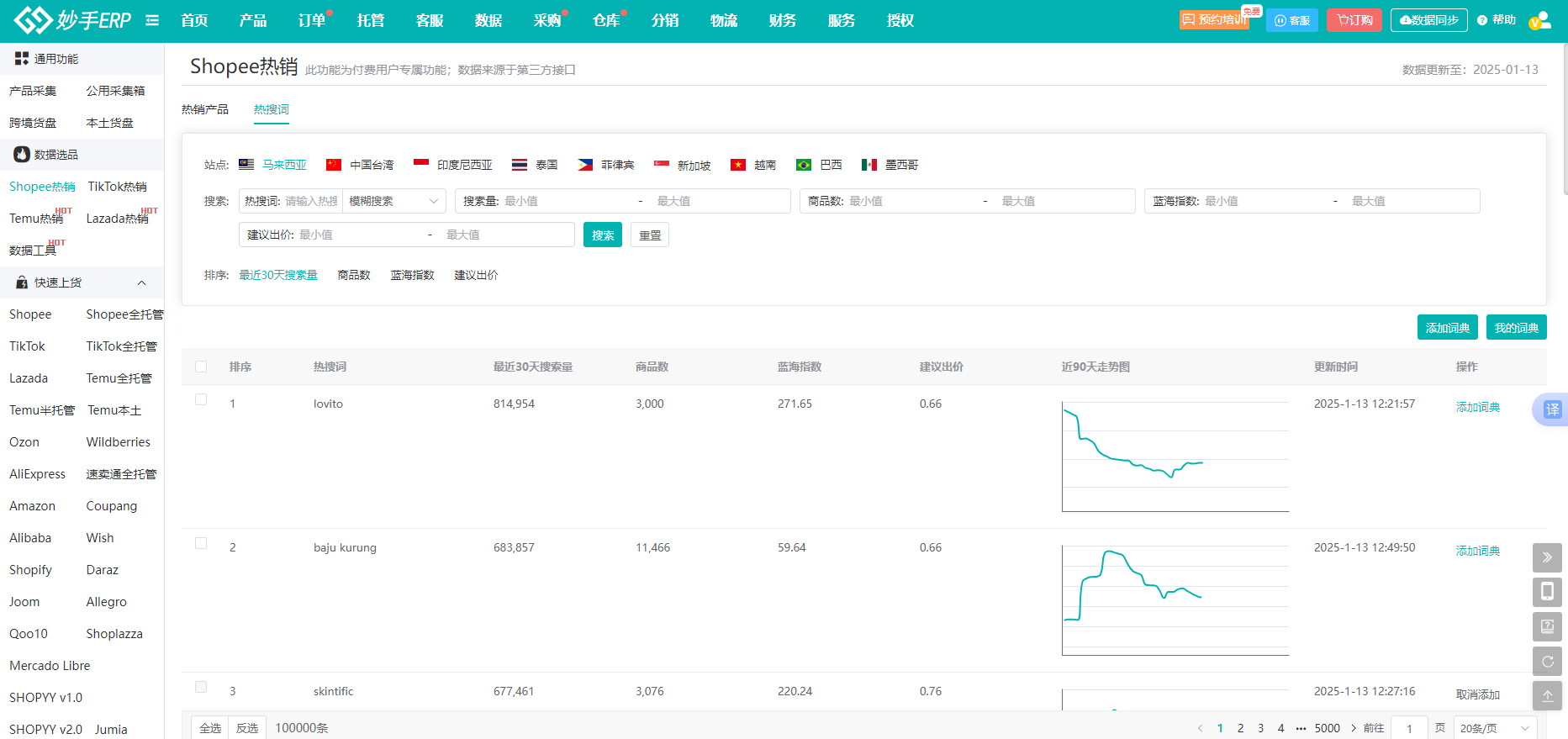Screen dimensions: 1568x739
Task: Open the user avatar icon
Action: click(1540, 20)
